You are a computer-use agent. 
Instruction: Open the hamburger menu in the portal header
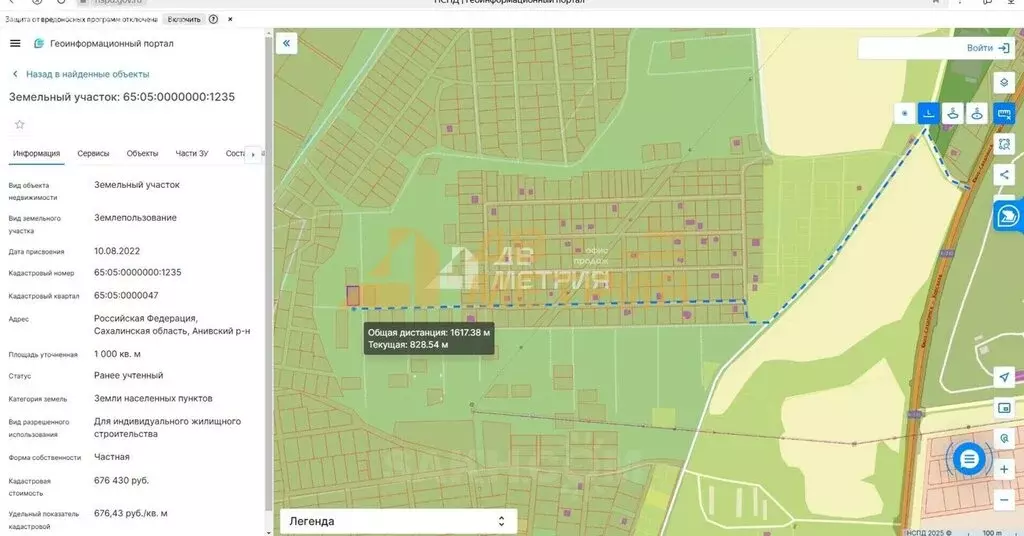[15, 44]
